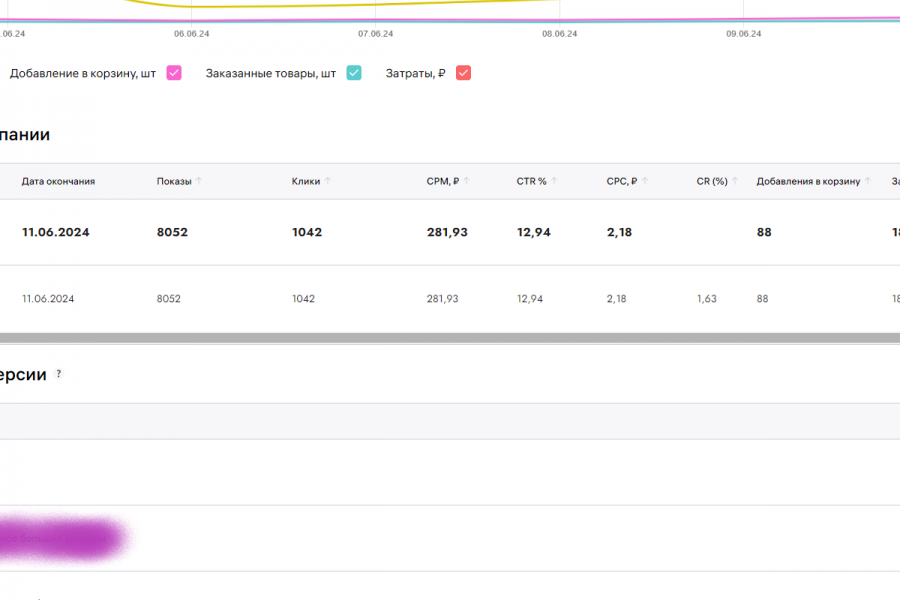The width and height of the screenshot is (900, 600).
Task: Click the 08.06.24 chart axis label
Action: coord(560,33)
